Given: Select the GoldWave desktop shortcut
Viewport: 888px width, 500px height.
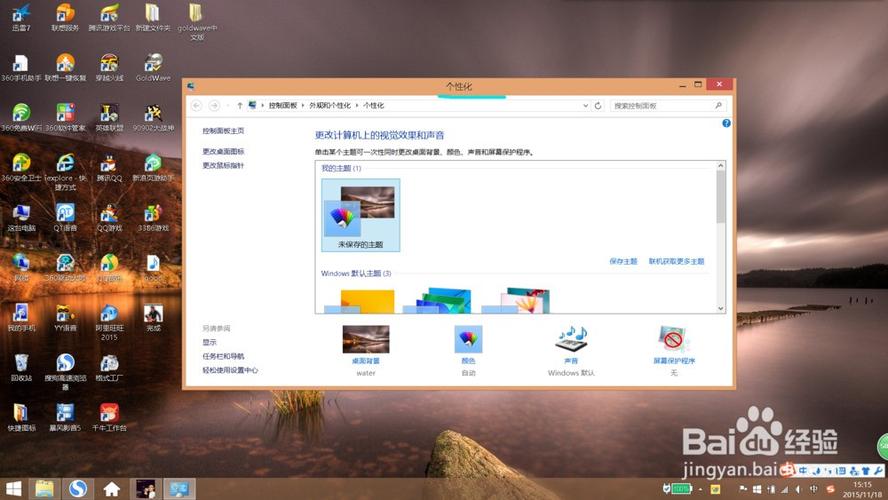Looking at the screenshot, I should click(x=153, y=67).
